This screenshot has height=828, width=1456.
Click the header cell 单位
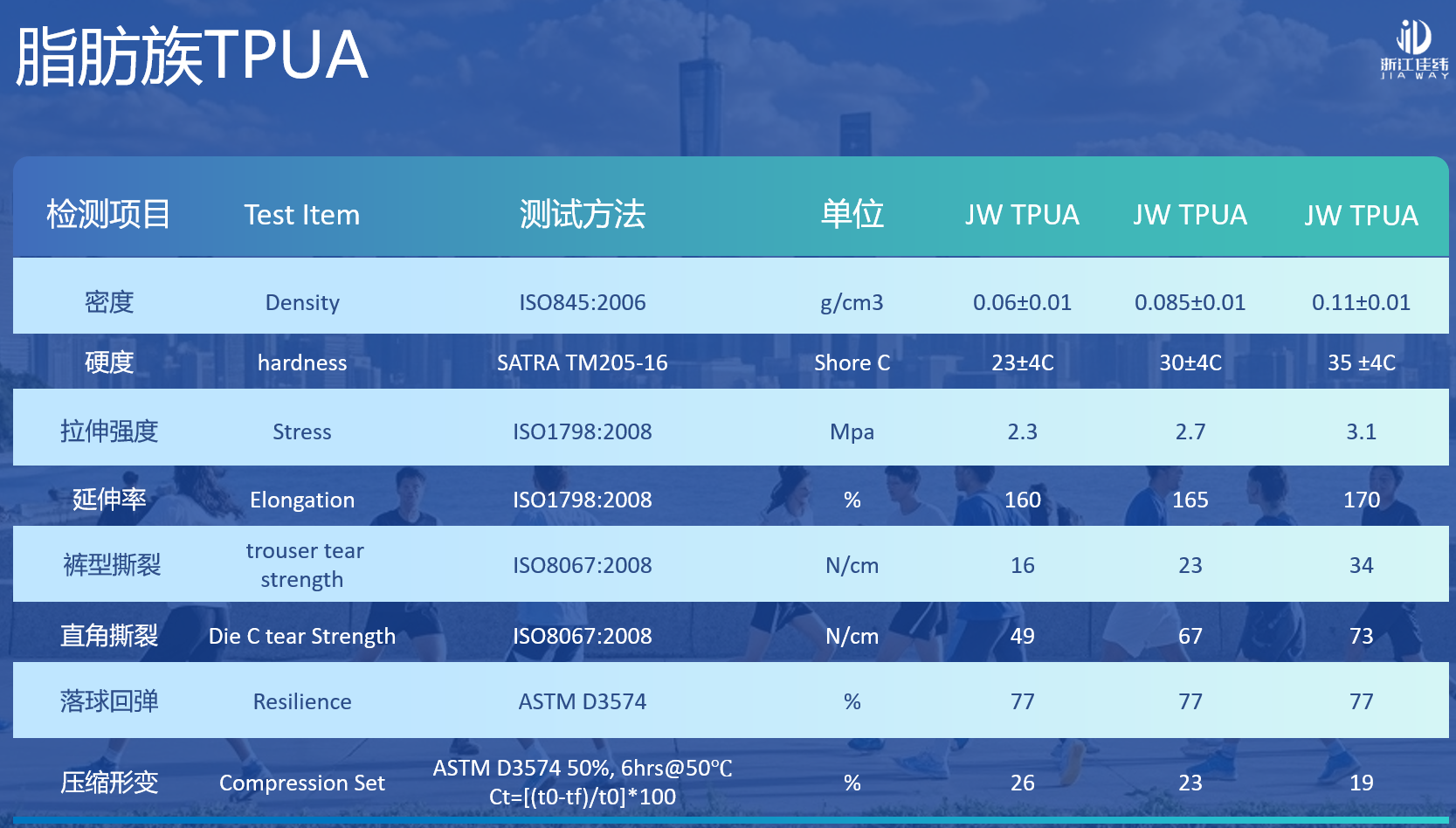tap(852, 214)
